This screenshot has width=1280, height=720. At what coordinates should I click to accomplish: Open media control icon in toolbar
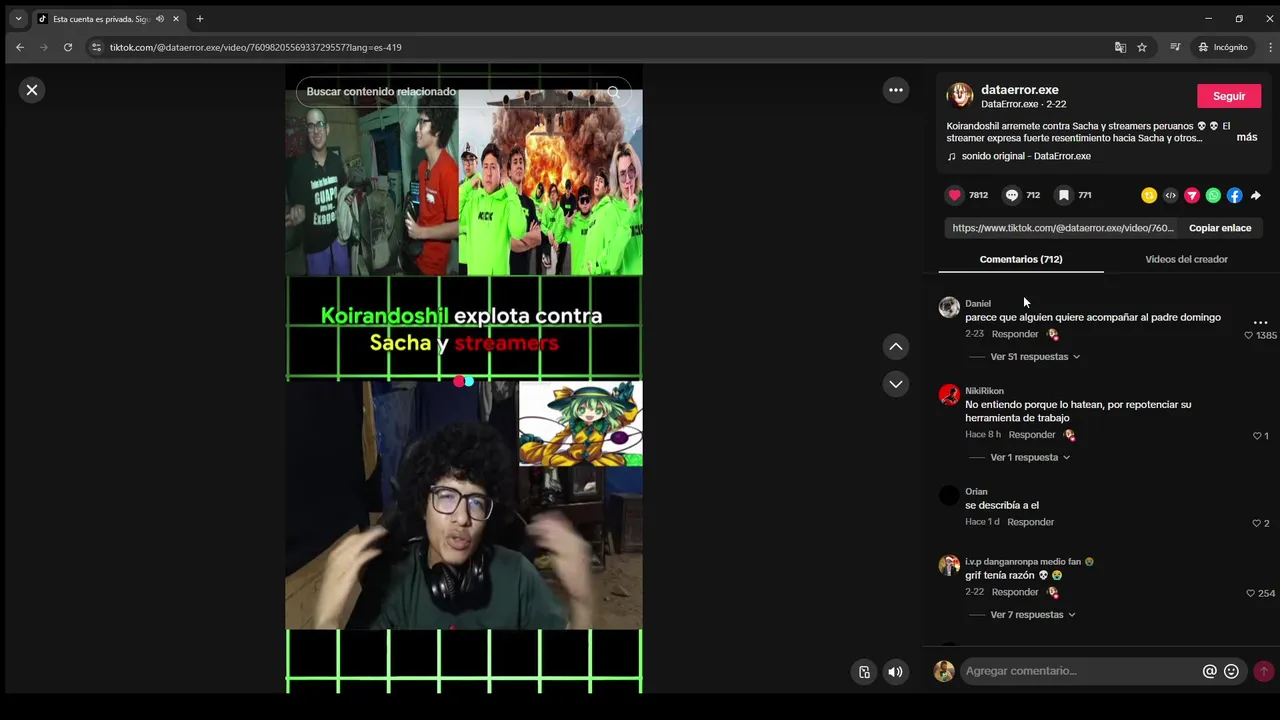click(x=1175, y=47)
